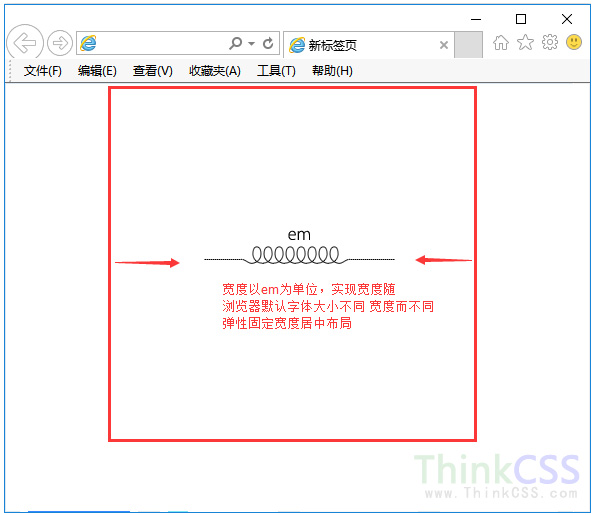Expand the address bar search dropdown arrow
This screenshot has width=594, height=515.
point(251,44)
